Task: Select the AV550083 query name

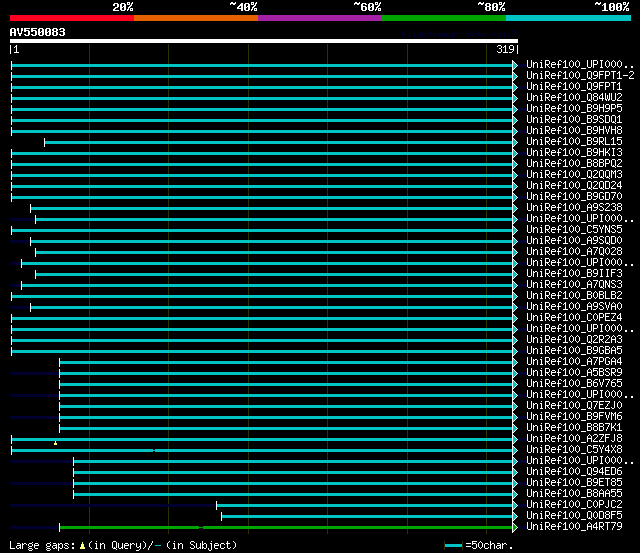Action: pyautogui.click(x=38, y=32)
